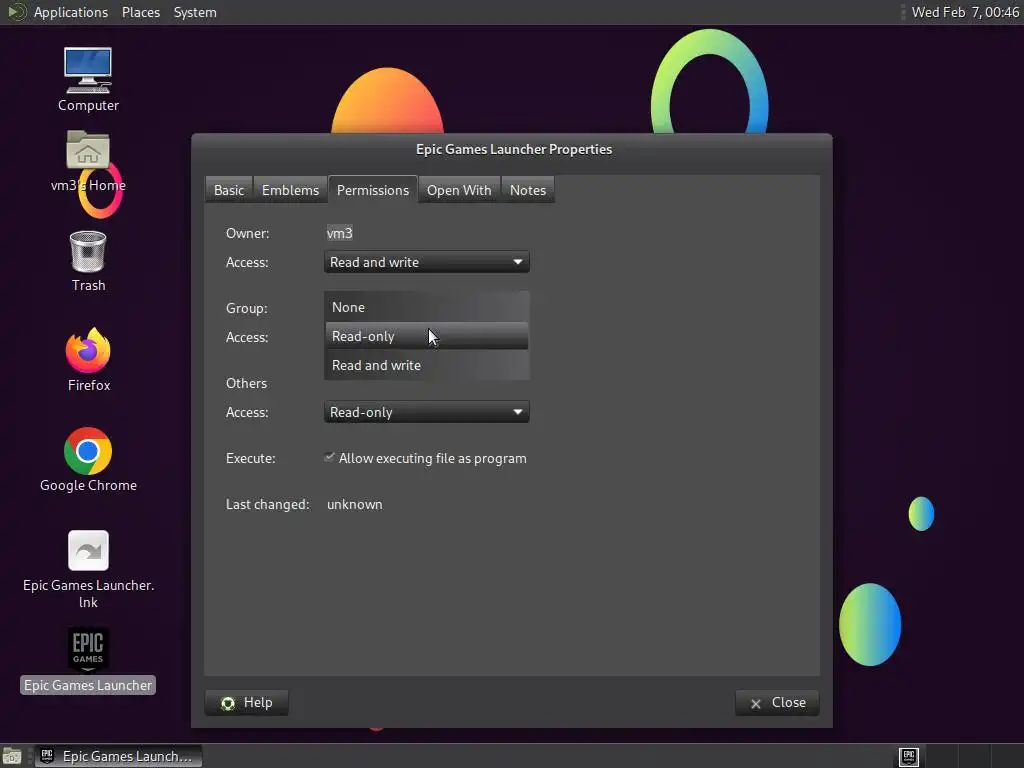The height and width of the screenshot is (768, 1024).
Task: Switch to the Open With tab
Action: coord(458,190)
